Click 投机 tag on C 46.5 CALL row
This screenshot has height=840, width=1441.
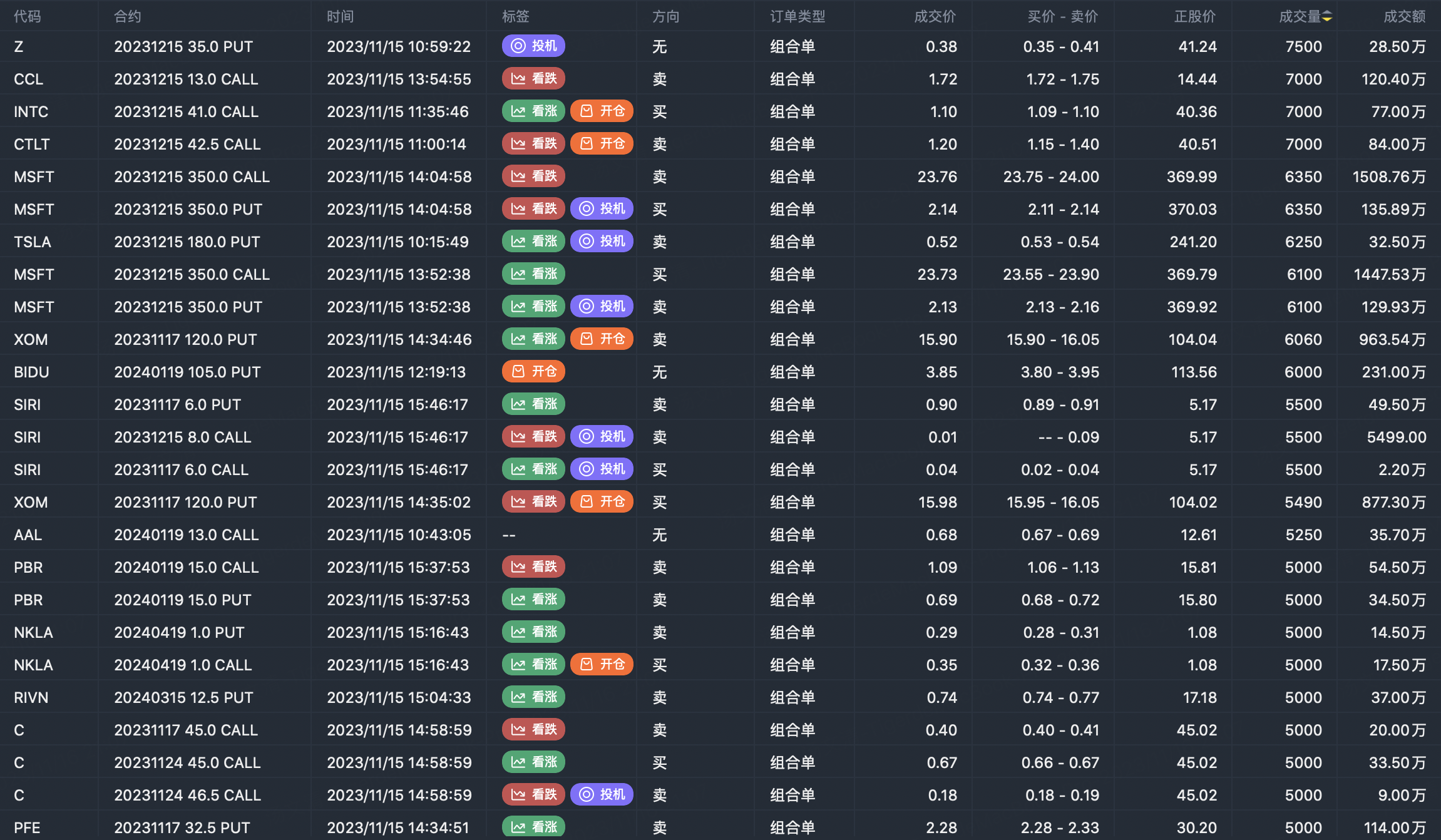(x=602, y=795)
